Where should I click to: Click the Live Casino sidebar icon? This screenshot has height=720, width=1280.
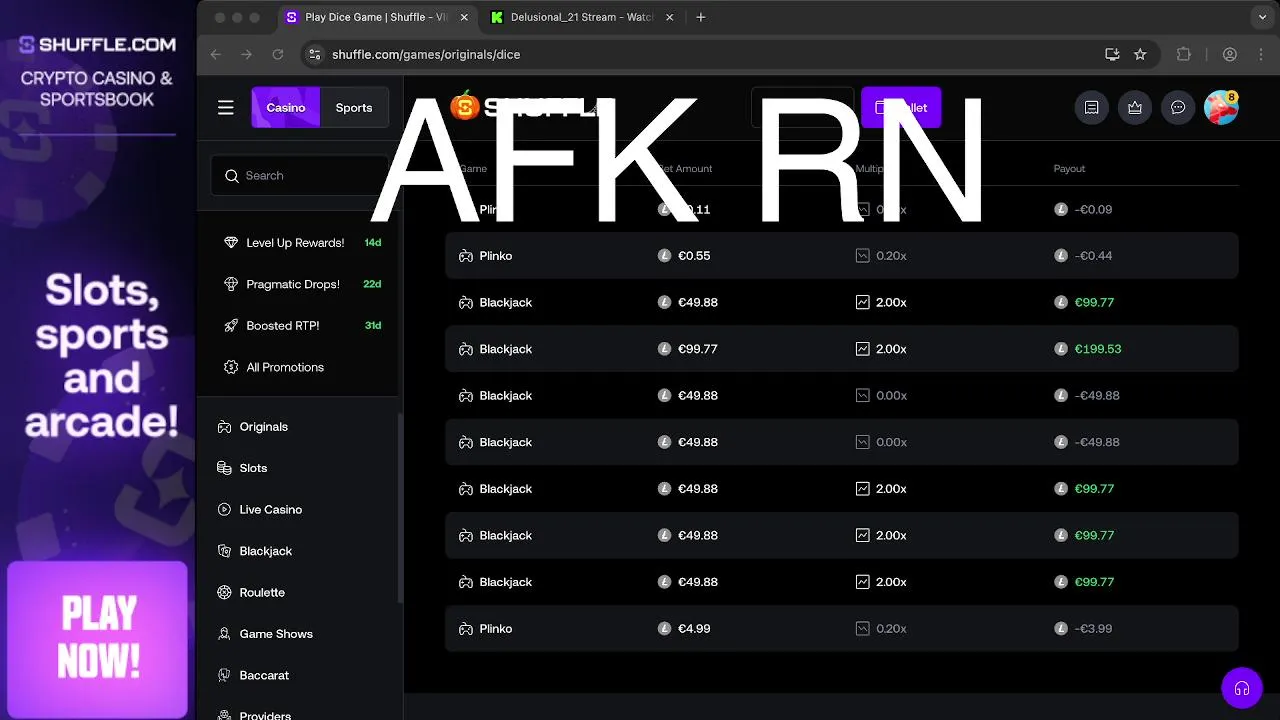point(225,510)
